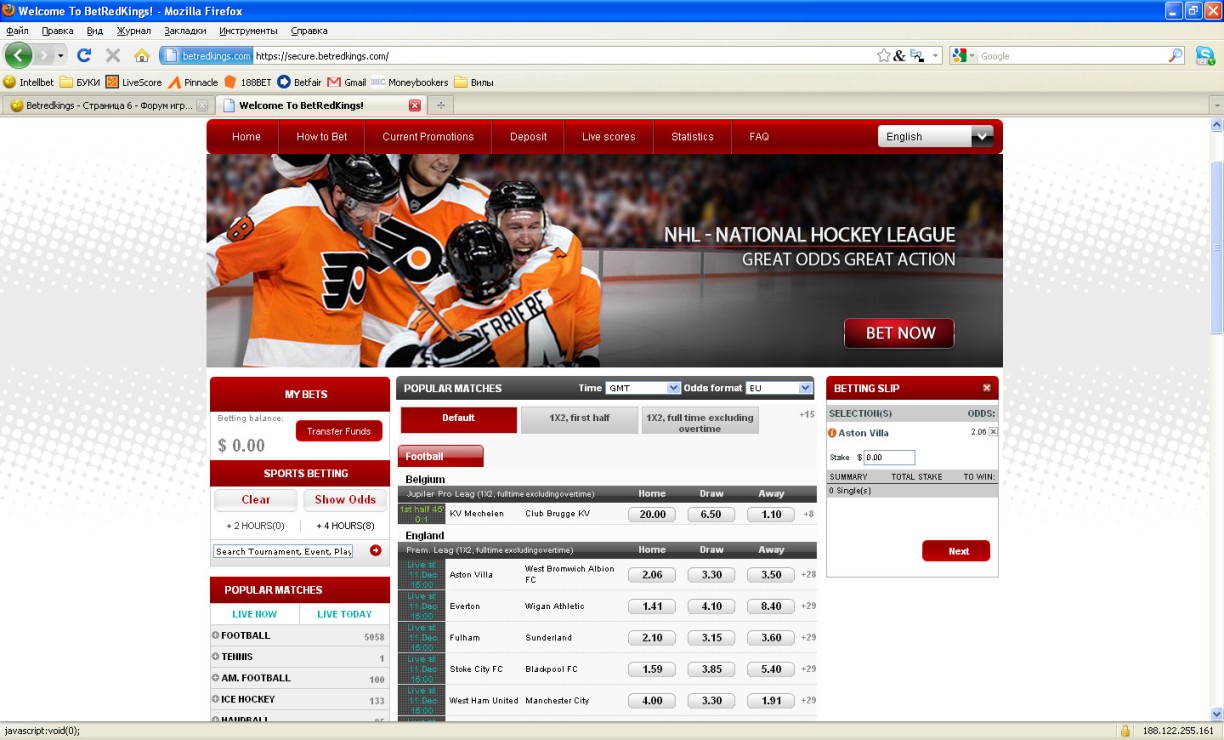This screenshot has height=740, width=1224.
Task: Click the BET NOW banner button
Action: point(899,333)
